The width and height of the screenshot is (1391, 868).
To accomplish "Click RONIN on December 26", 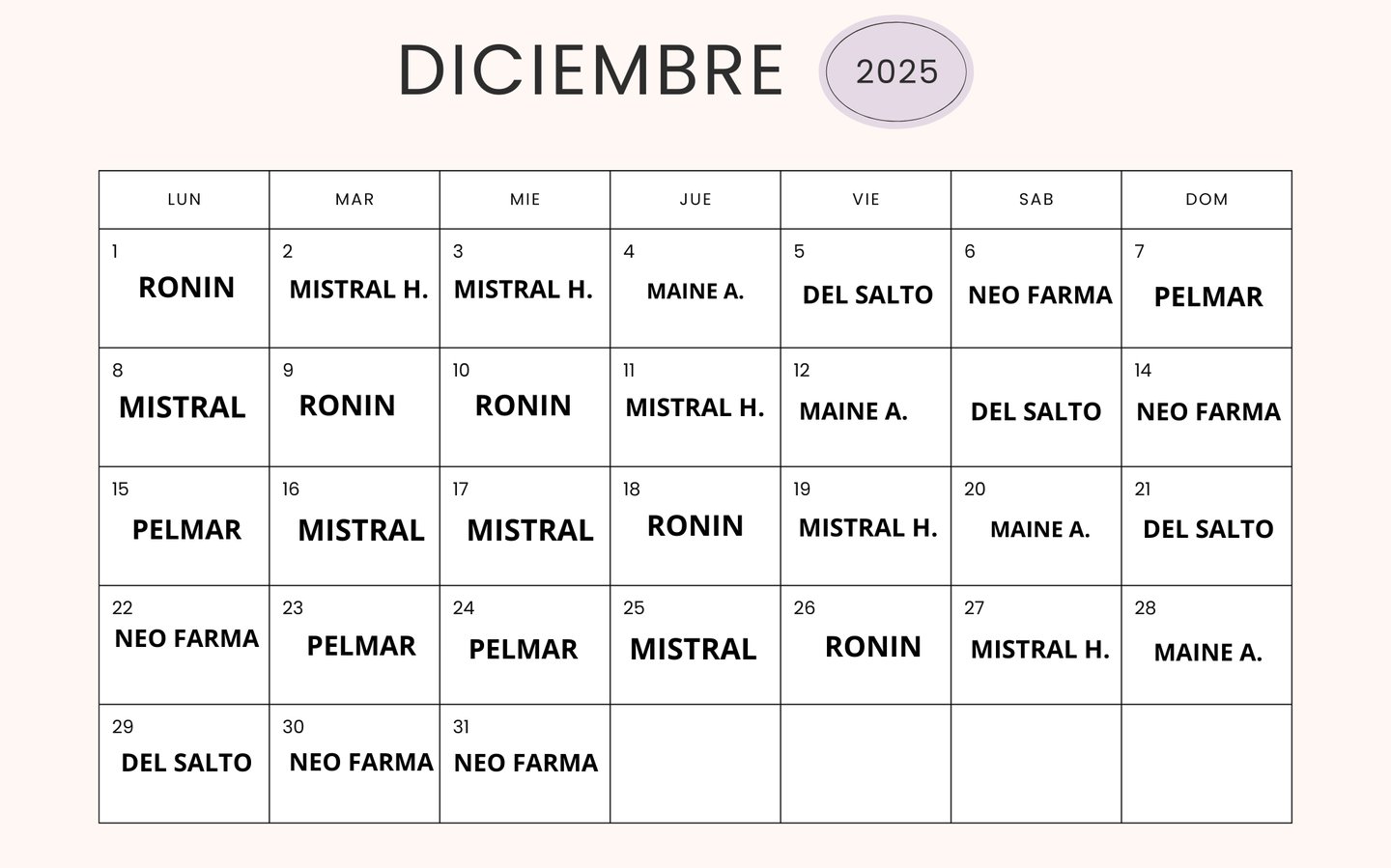I will click(x=872, y=647).
